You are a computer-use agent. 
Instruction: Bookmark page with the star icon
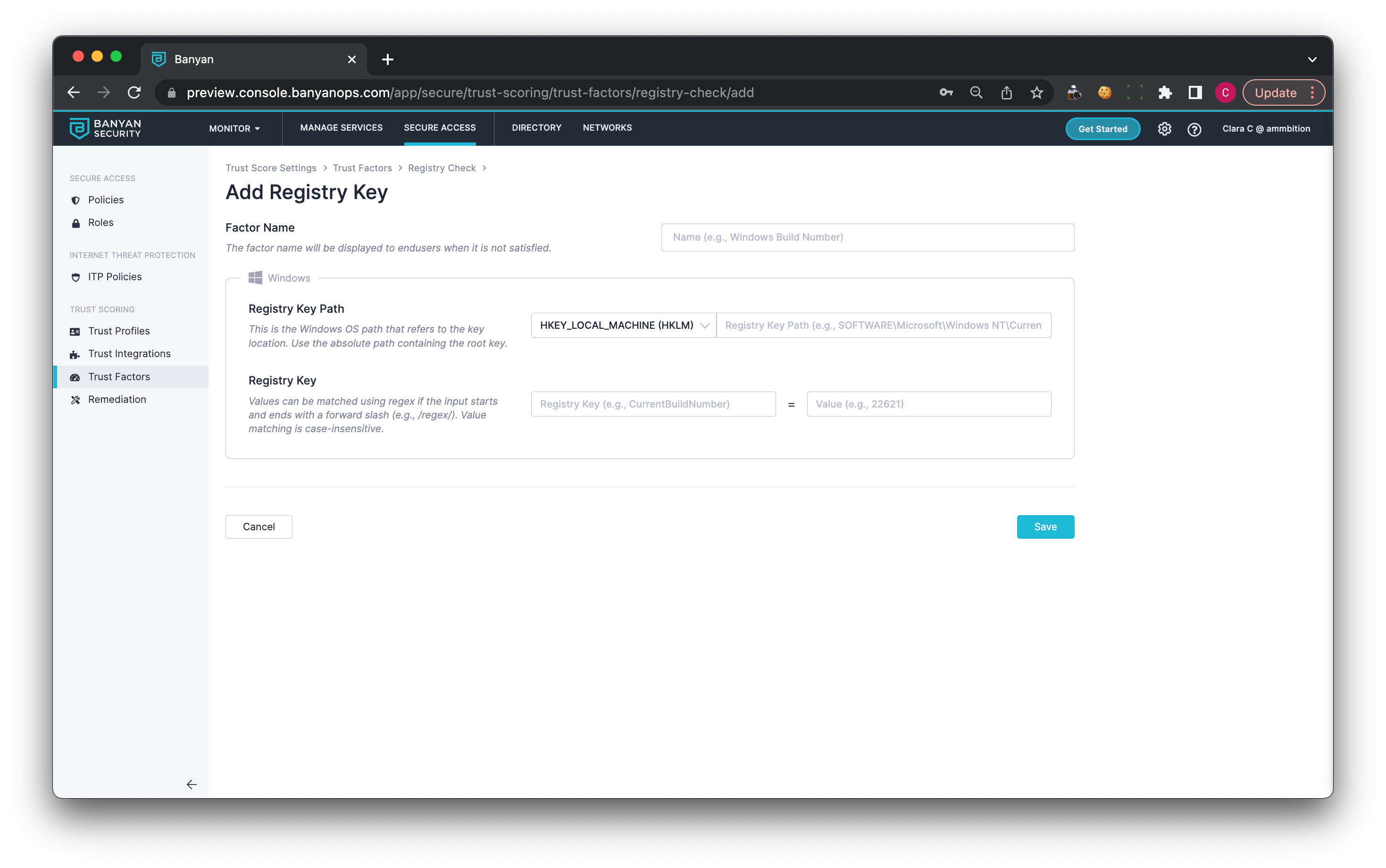coord(1036,92)
